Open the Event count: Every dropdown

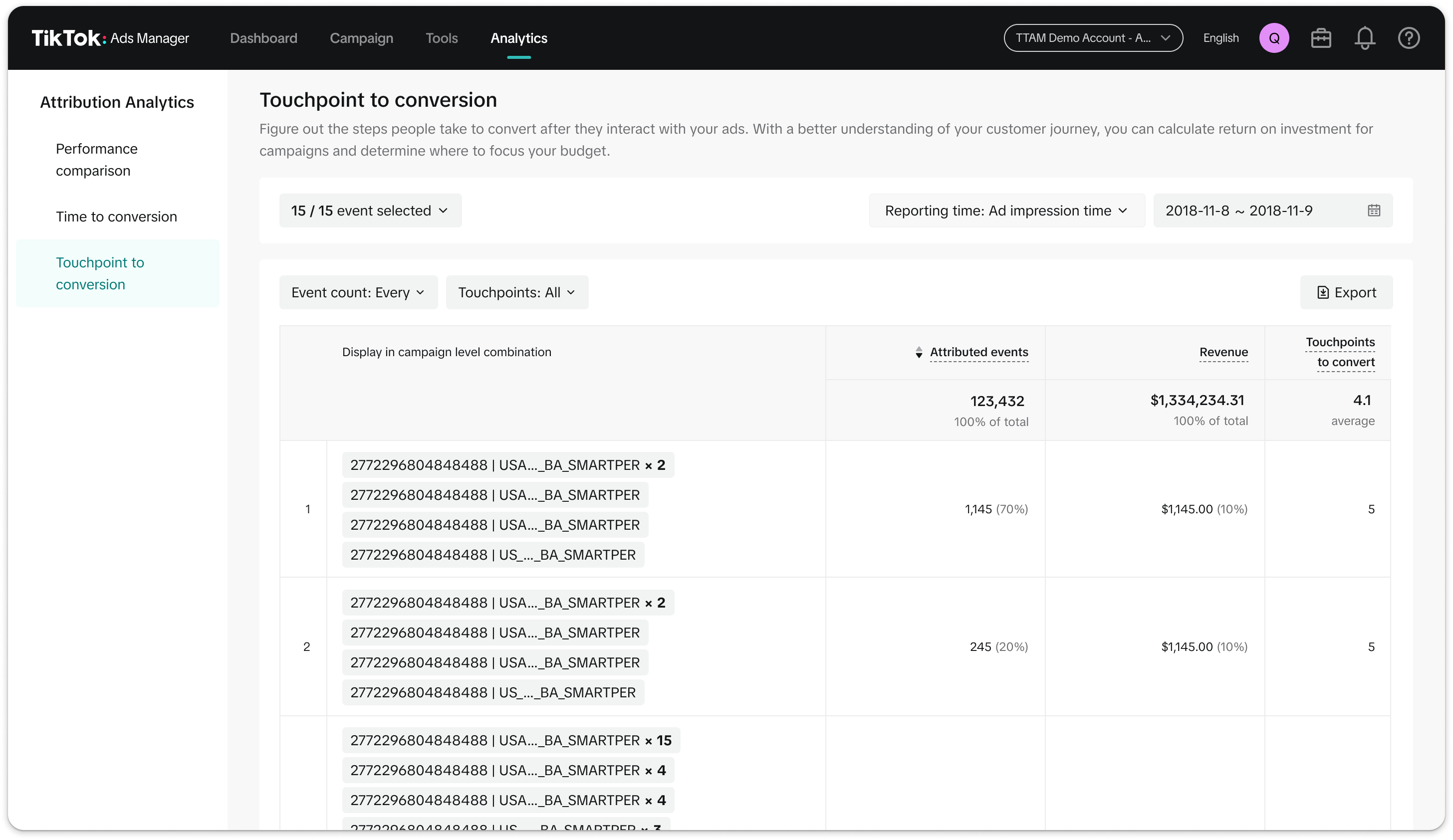tap(358, 292)
